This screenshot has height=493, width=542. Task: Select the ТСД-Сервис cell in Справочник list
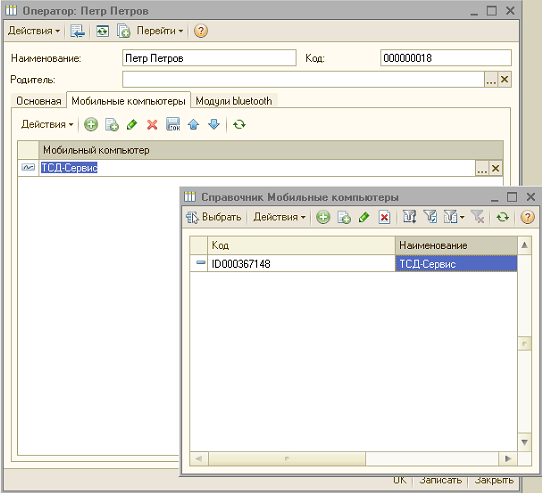click(x=456, y=264)
